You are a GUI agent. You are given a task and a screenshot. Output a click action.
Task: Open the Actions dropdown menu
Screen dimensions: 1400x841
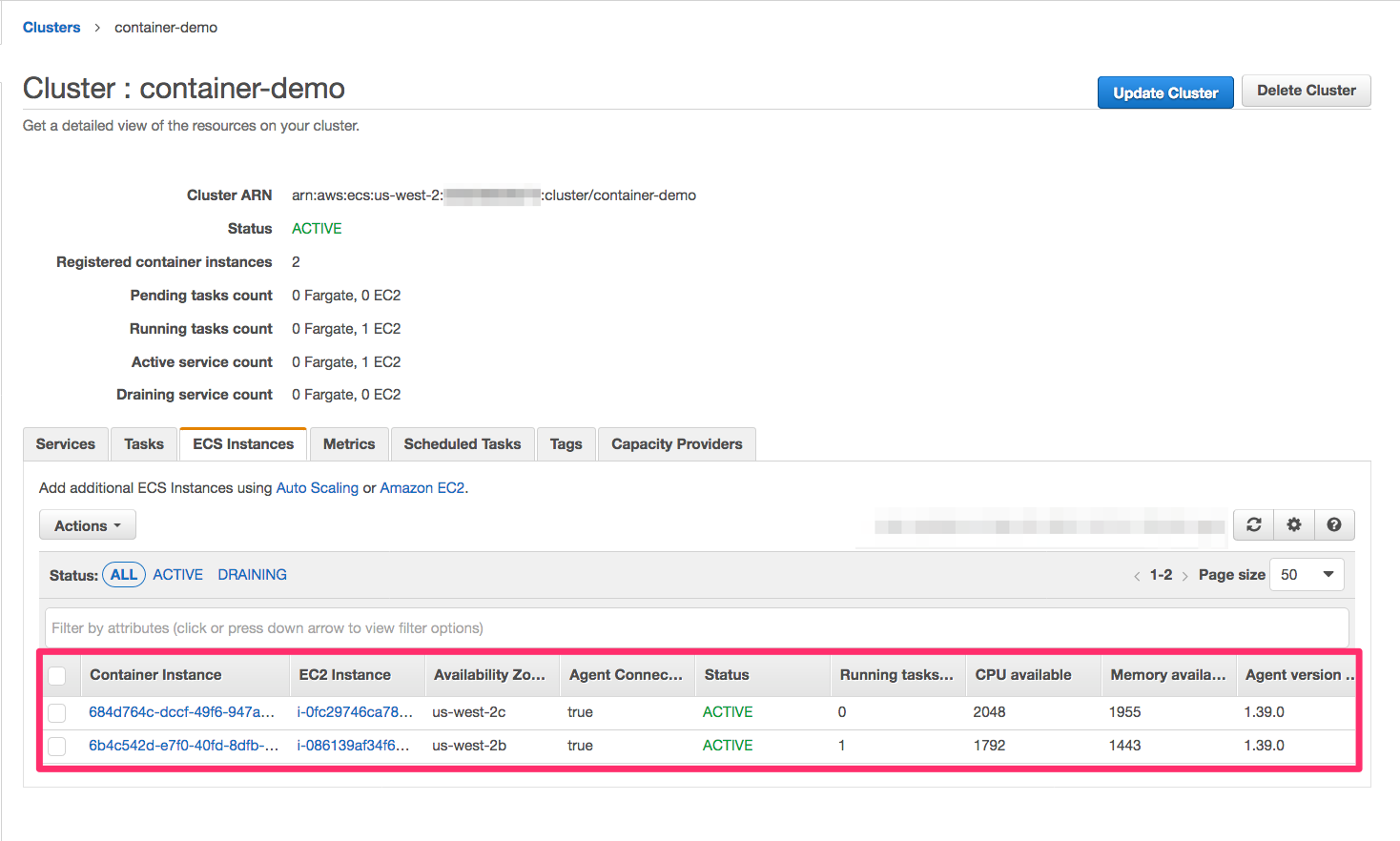(88, 525)
